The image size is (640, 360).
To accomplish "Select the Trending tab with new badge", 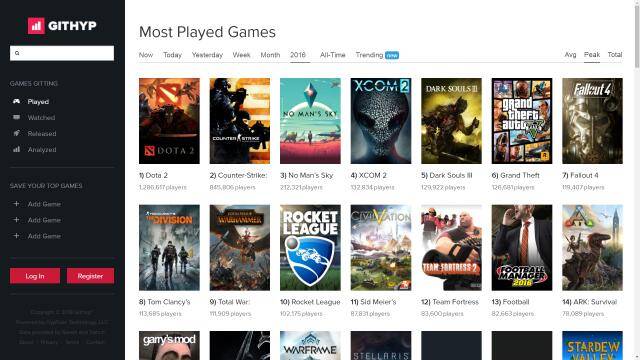I will coord(377,55).
